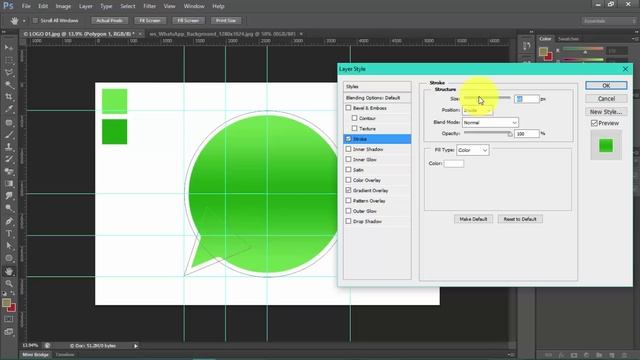The height and width of the screenshot is (360, 640).
Task: Open the Blend Mode dropdown
Action: (490, 122)
